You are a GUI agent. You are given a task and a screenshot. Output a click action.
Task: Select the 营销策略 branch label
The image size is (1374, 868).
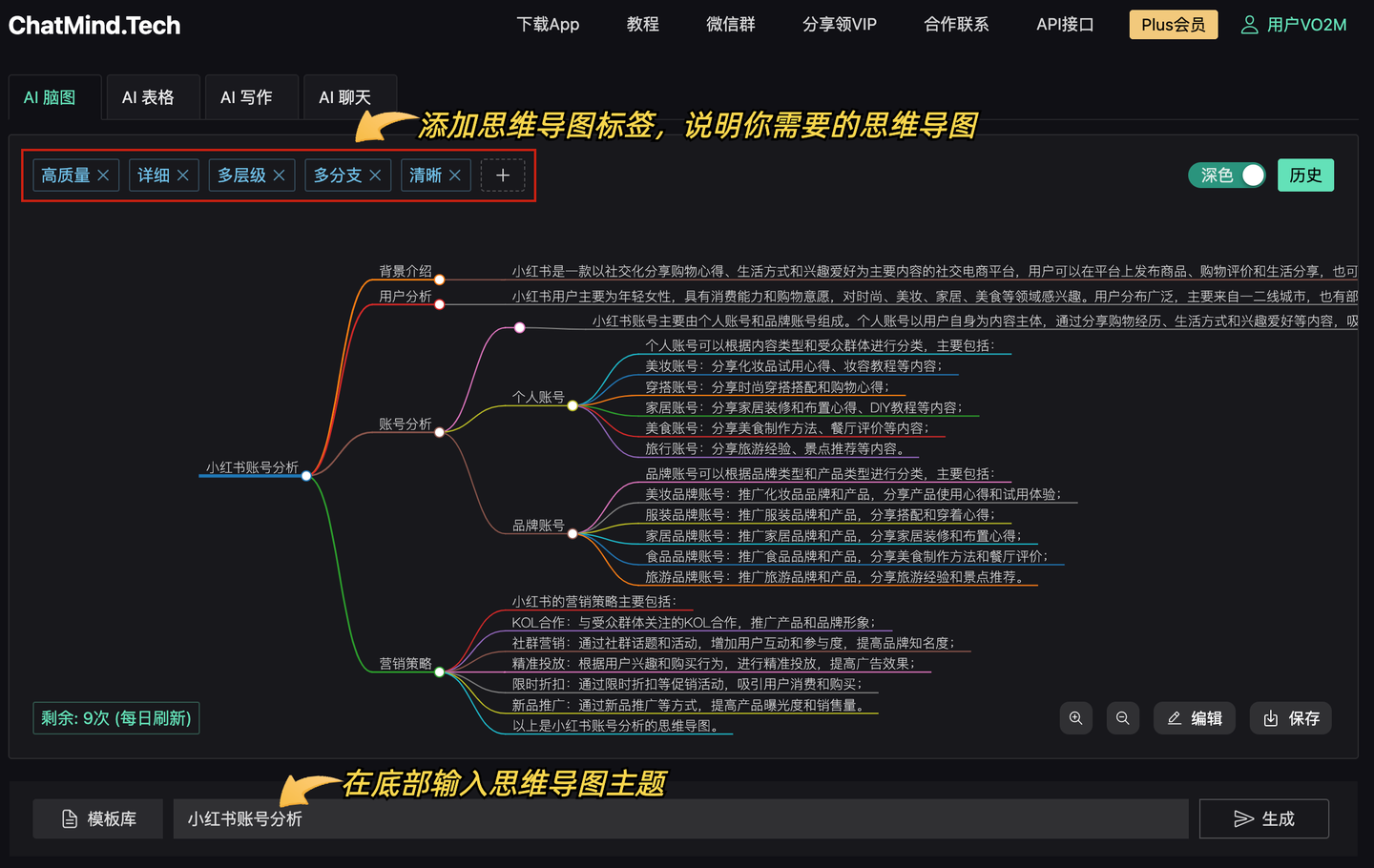(406, 663)
